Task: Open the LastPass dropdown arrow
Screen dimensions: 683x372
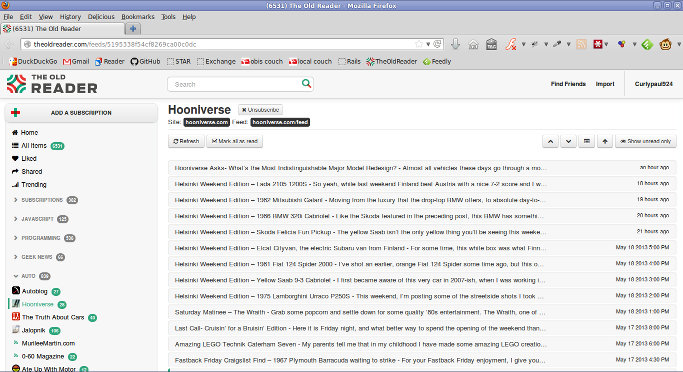Action: coord(606,44)
